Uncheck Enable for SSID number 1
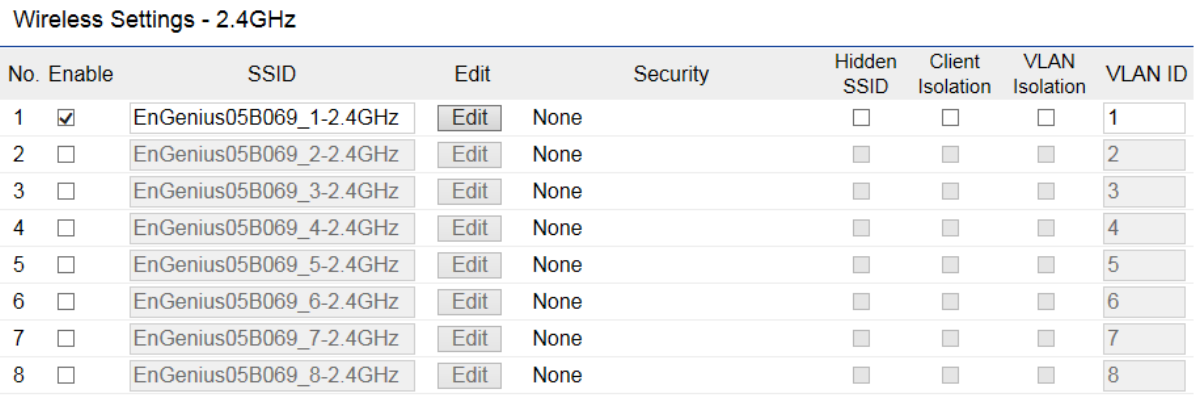This screenshot has width=1195, height=397. coord(66,118)
